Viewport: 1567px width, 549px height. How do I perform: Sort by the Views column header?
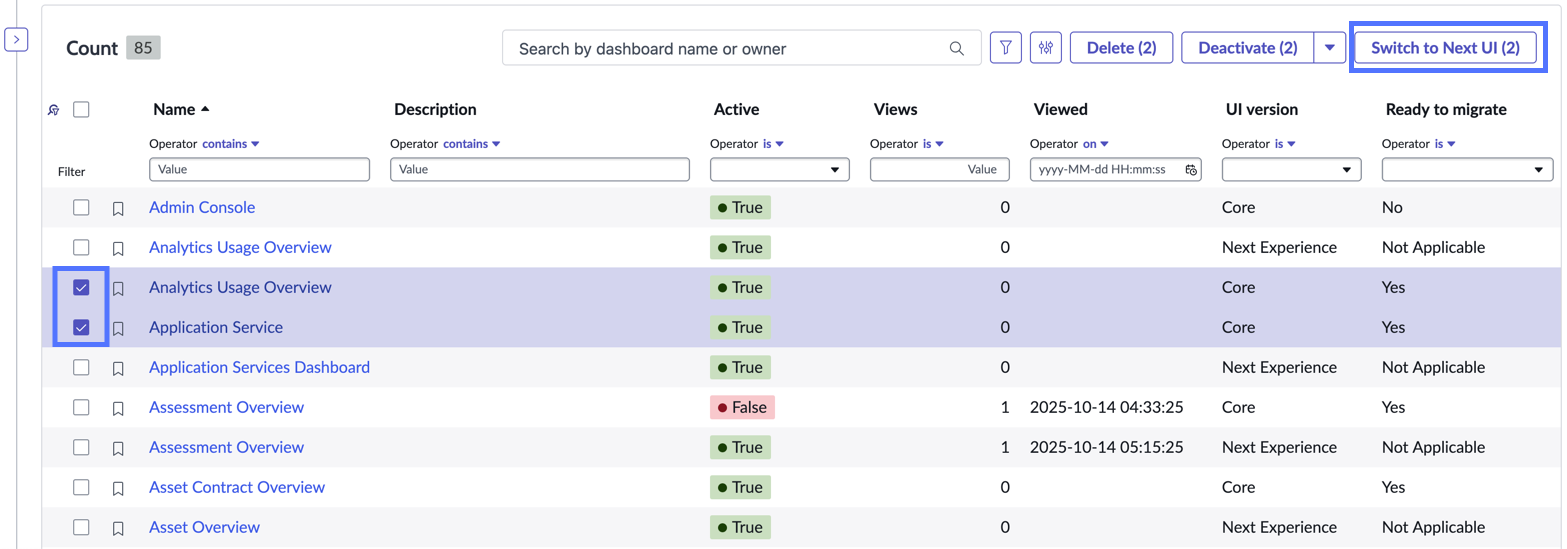[x=895, y=109]
